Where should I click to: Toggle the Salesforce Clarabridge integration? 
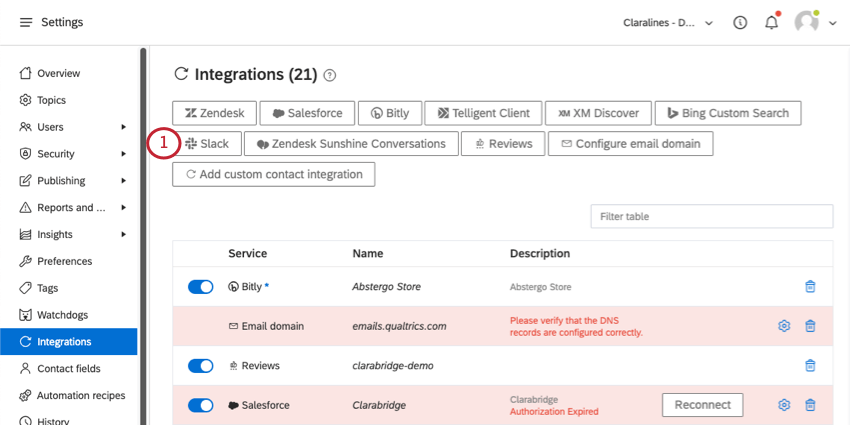[201, 405]
